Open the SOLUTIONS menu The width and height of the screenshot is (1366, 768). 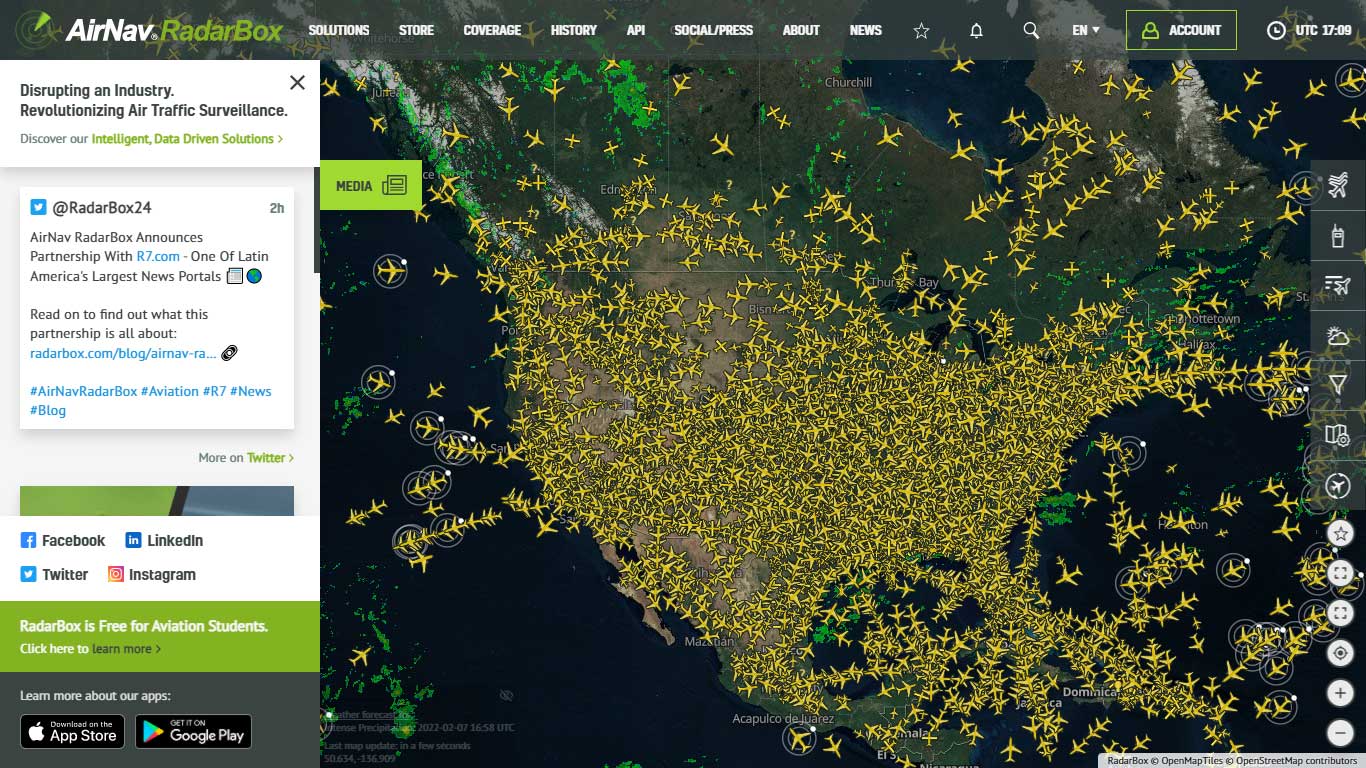click(x=339, y=30)
